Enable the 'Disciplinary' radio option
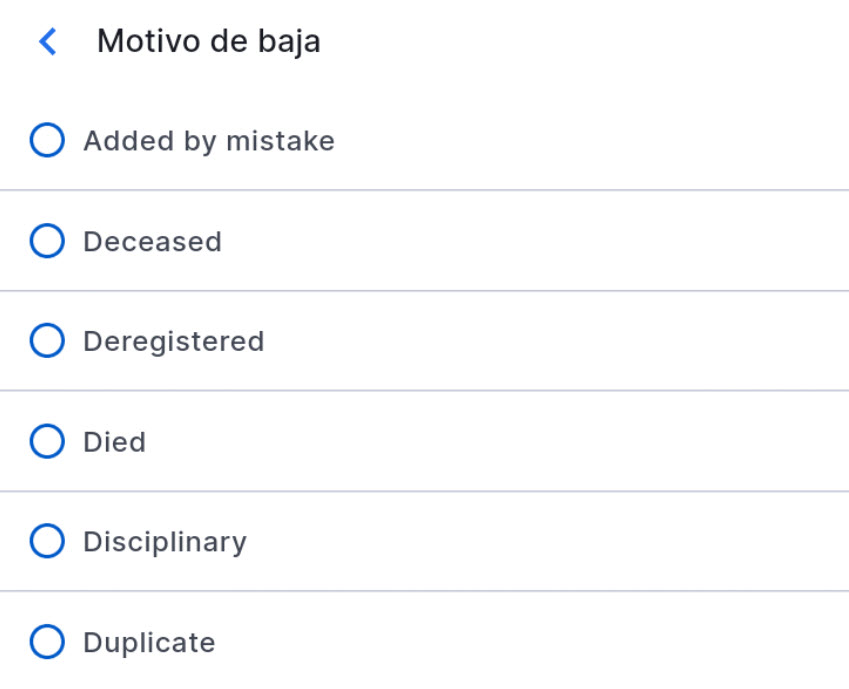Screen dimensions: 849x689 (47, 541)
